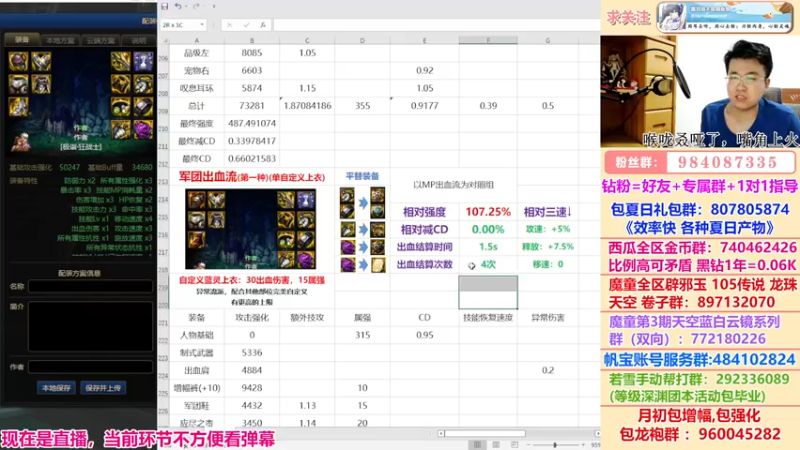Switch to the 云端方案 tab
Screen dimensions: 800x450
pyautogui.click(x=100, y=40)
